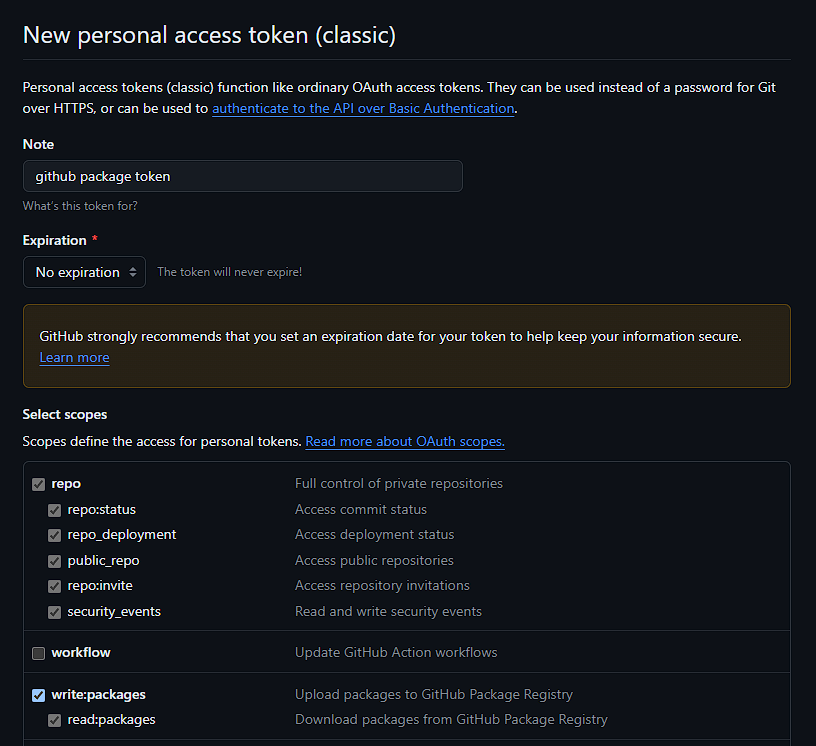
Task: Click the workflow scope label
Action: [x=81, y=652]
